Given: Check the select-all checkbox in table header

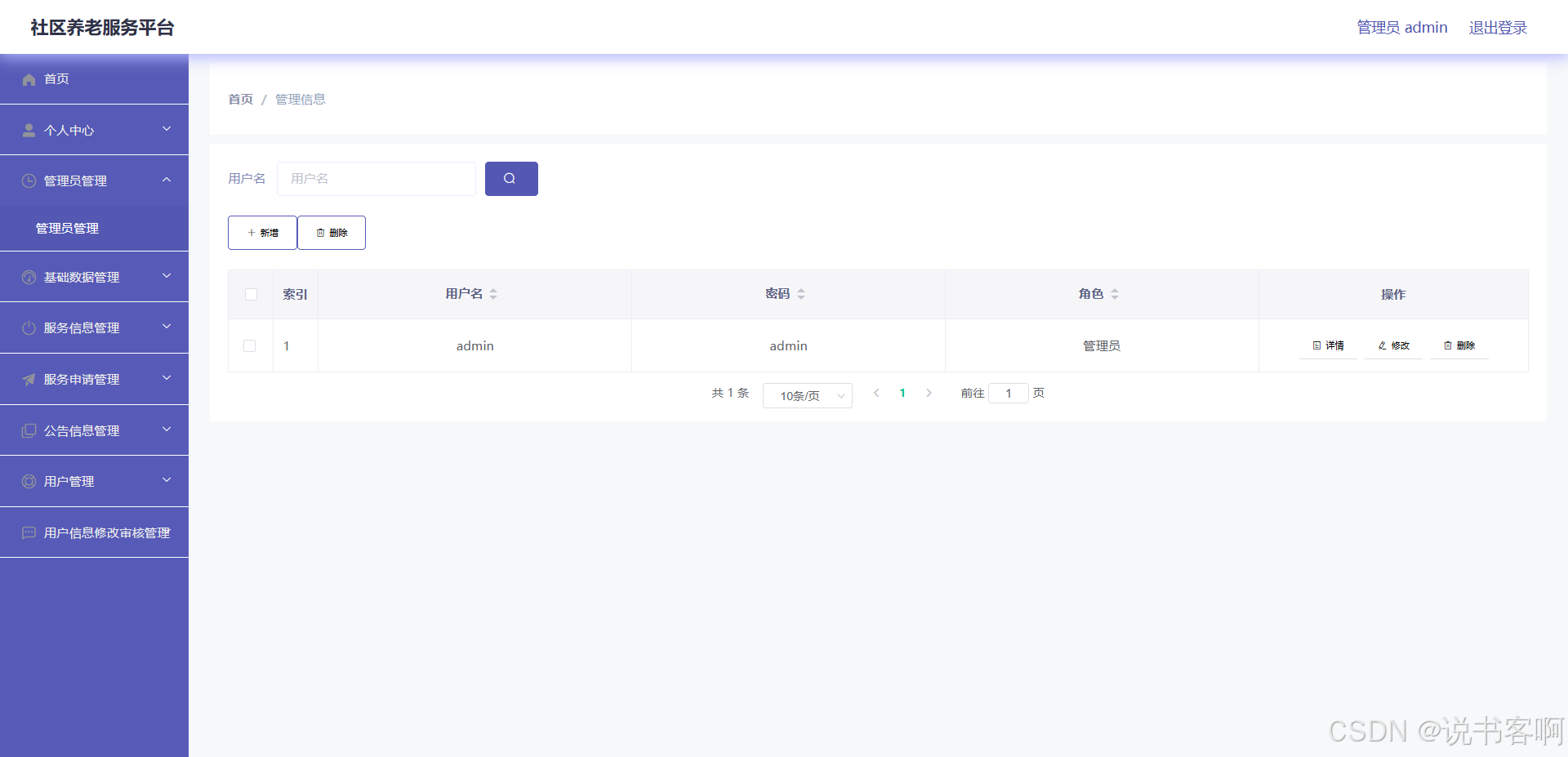Looking at the screenshot, I should click(251, 294).
